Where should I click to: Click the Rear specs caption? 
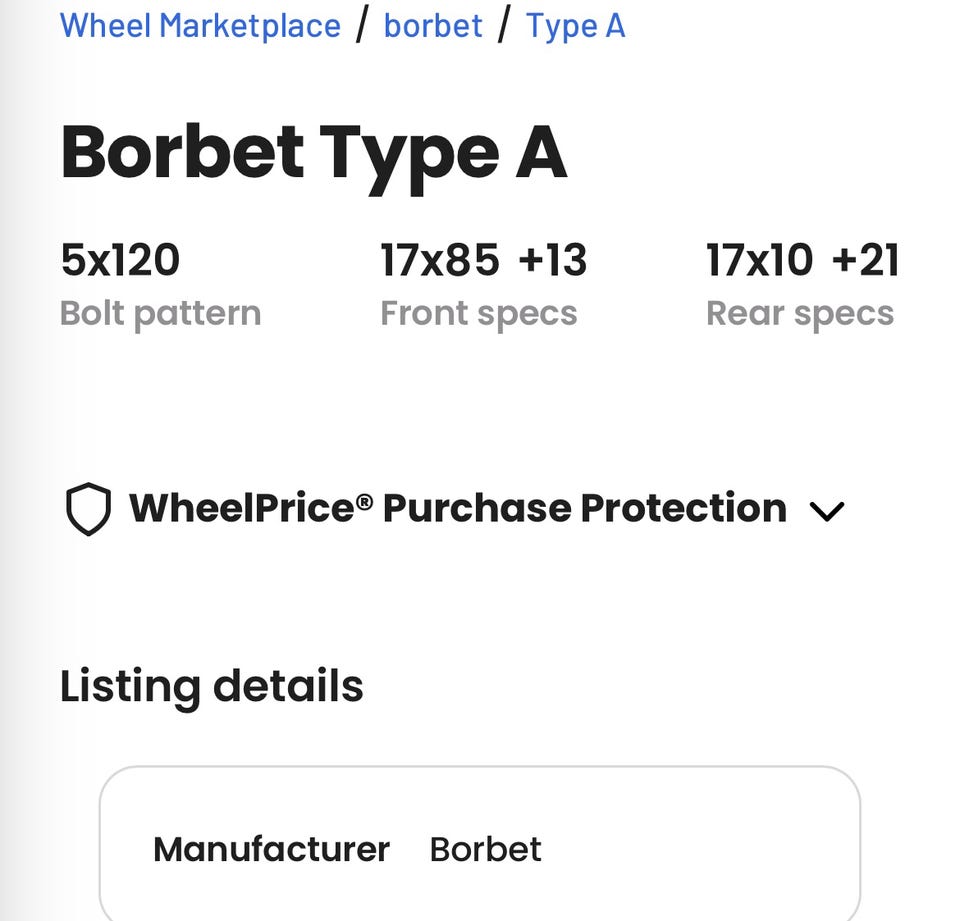pos(799,313)
